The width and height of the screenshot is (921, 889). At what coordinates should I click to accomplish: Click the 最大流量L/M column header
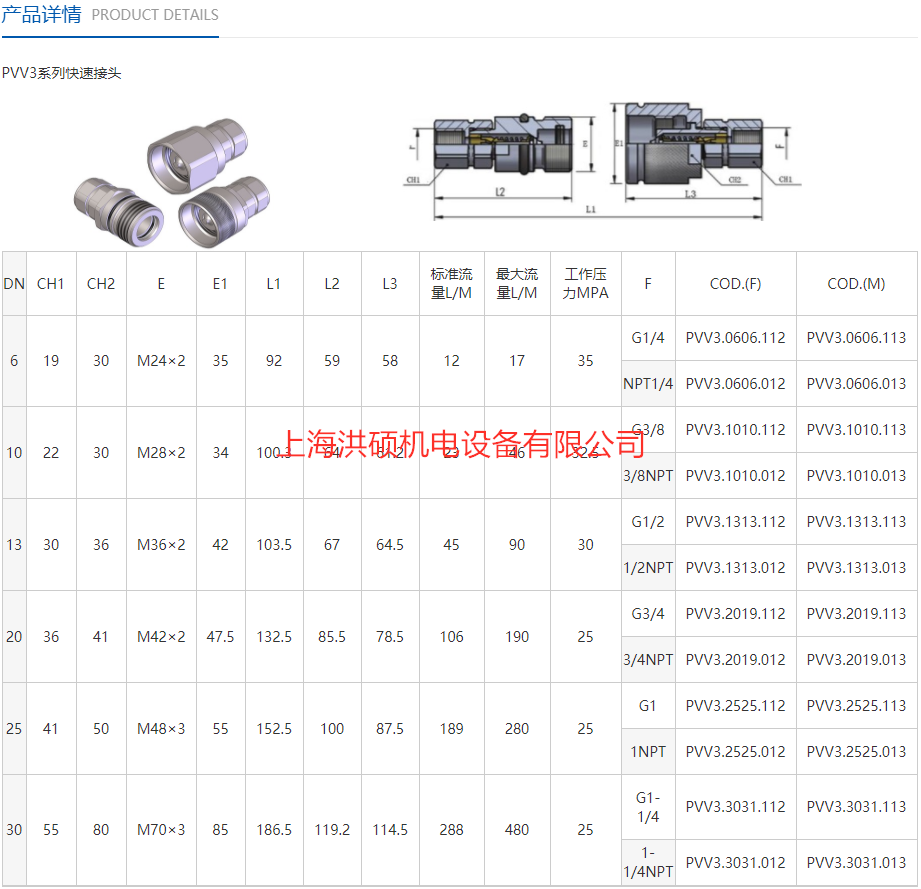pos(517,284)
